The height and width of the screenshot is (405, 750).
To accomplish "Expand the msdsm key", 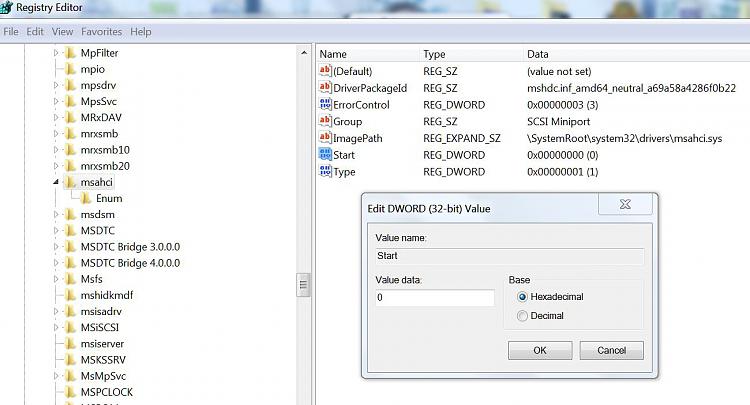I will click(x=56, y=214).
